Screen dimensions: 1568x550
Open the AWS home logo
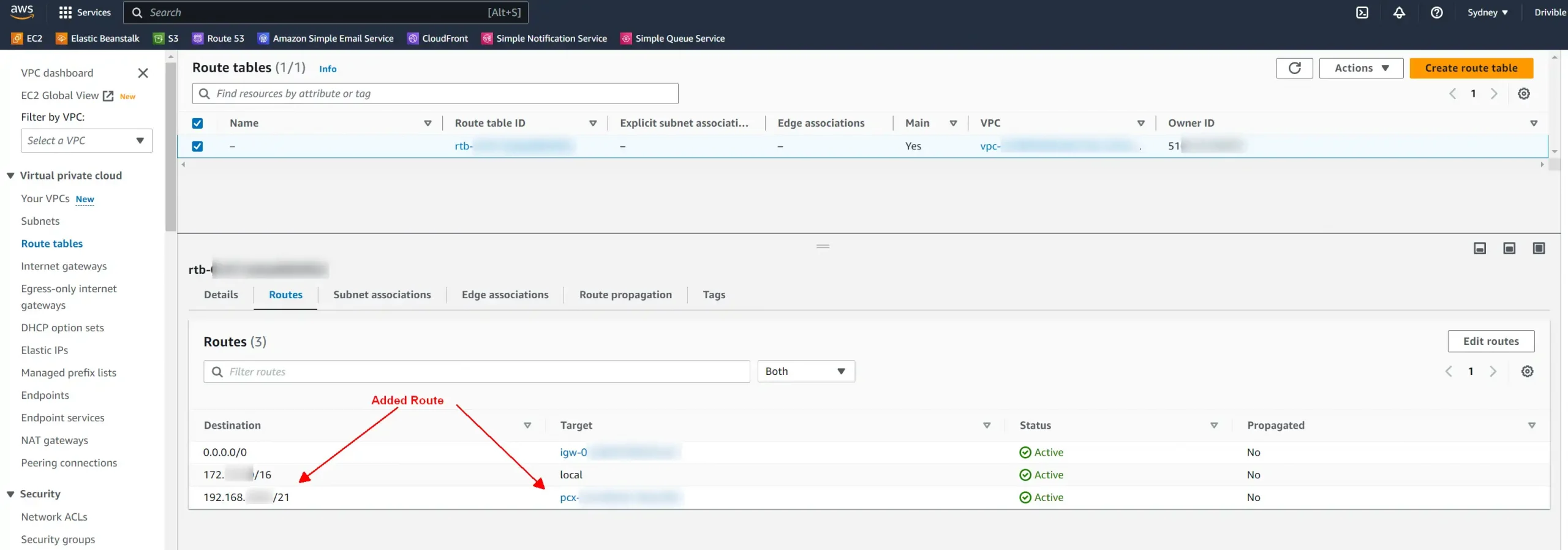(22, 12)
